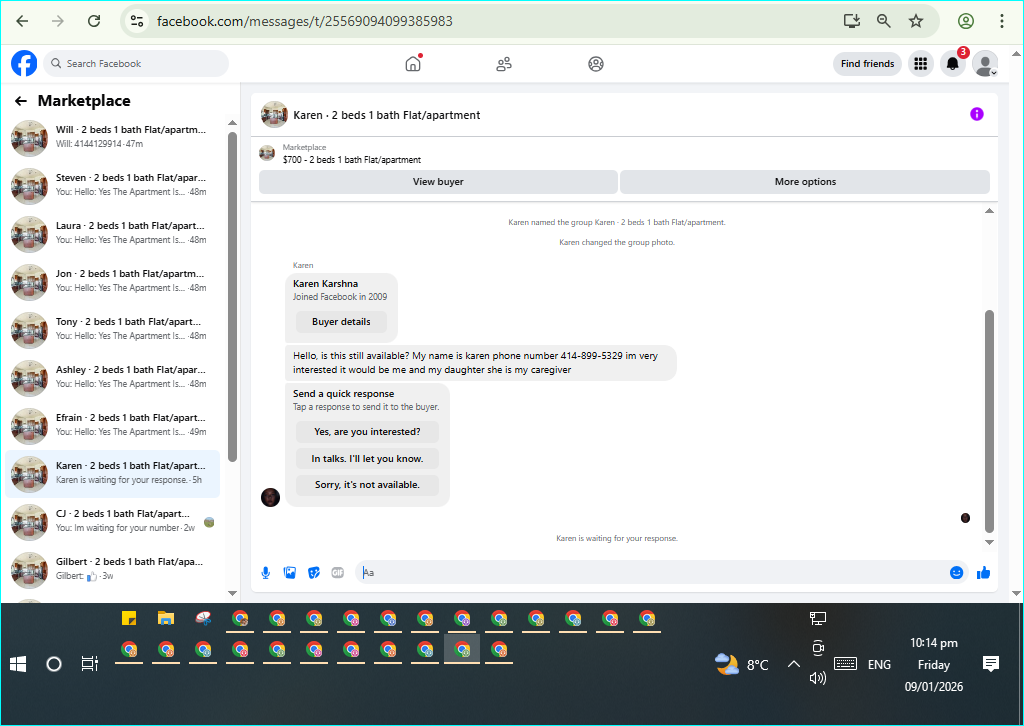Open the Groups icon in the top bar
This screenshot has height=726, width=1024.
tap(596, 63)
